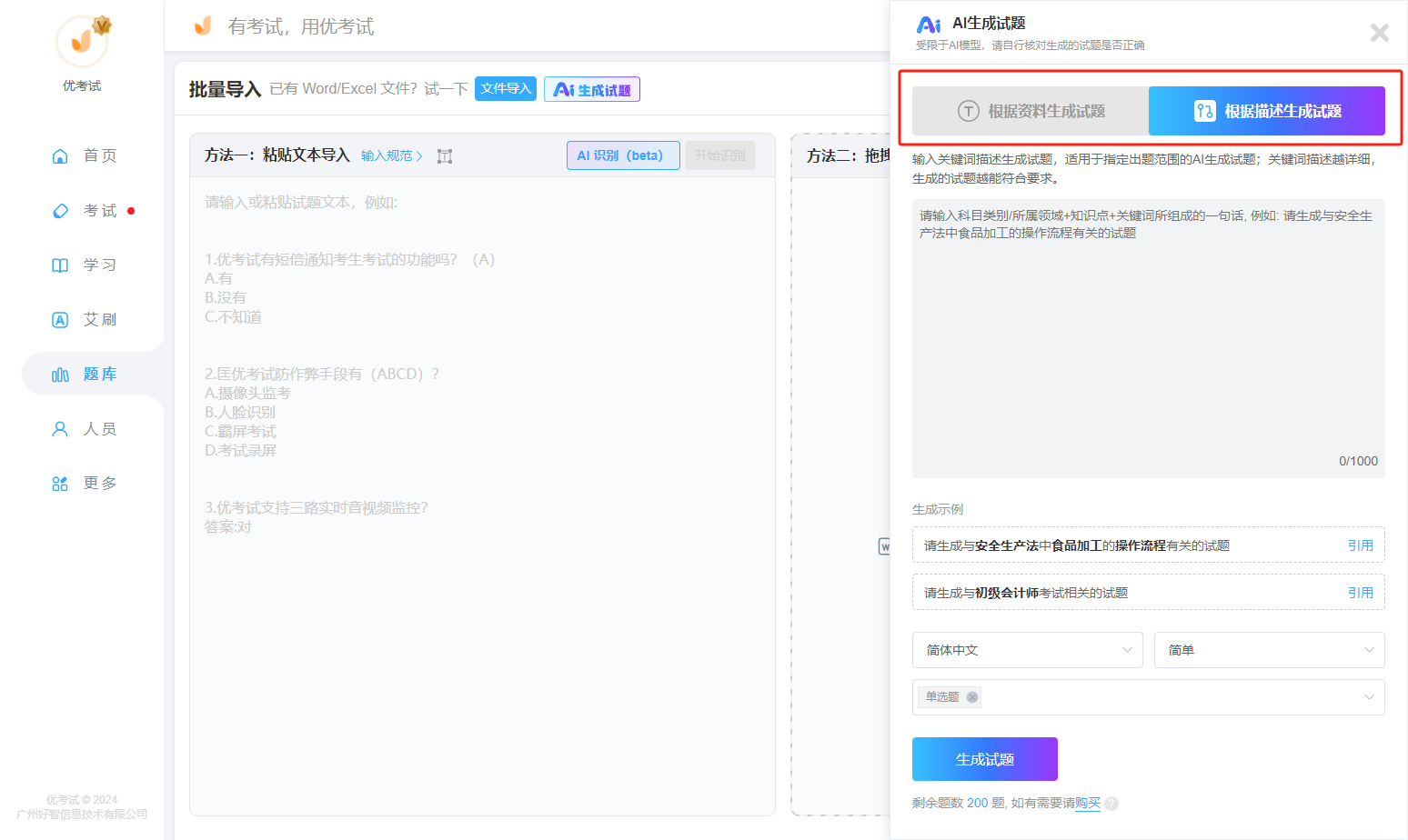The height and width of the screenshot is (840, 1408).
Task: Click the AI logo in panel header
Action: (x=929, y=25)
